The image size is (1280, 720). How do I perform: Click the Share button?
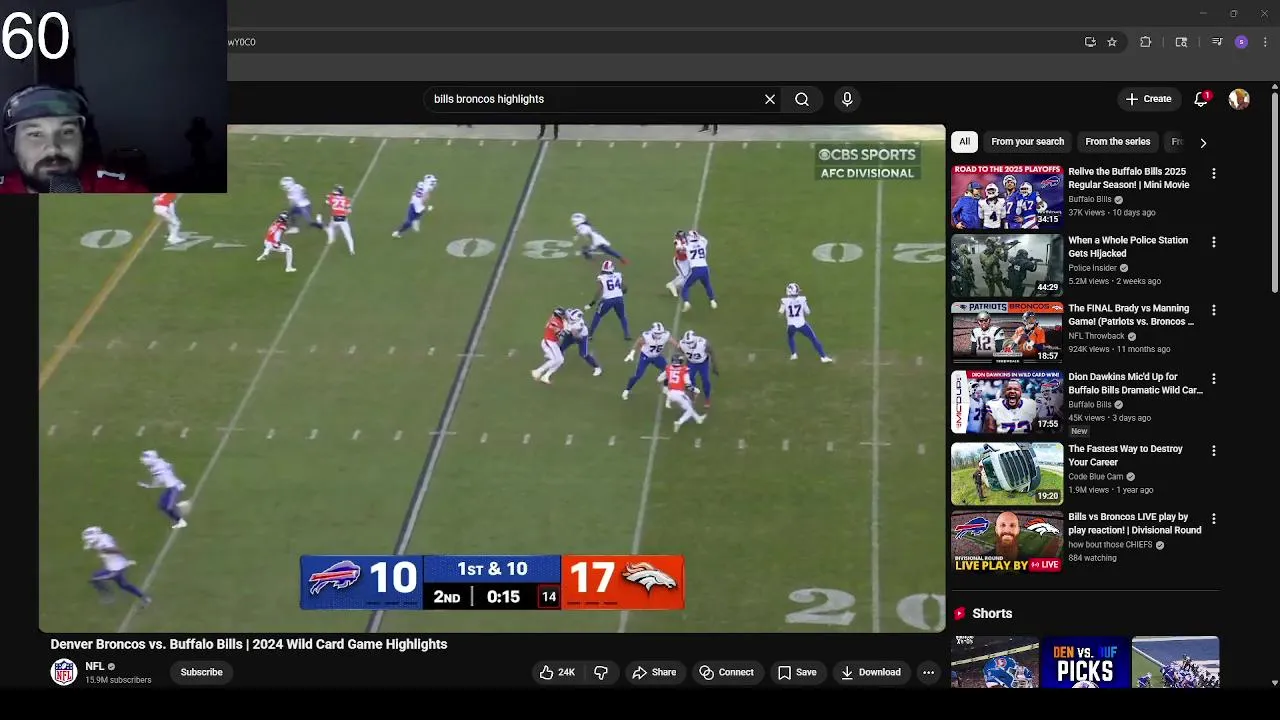(x=654, y=672)
